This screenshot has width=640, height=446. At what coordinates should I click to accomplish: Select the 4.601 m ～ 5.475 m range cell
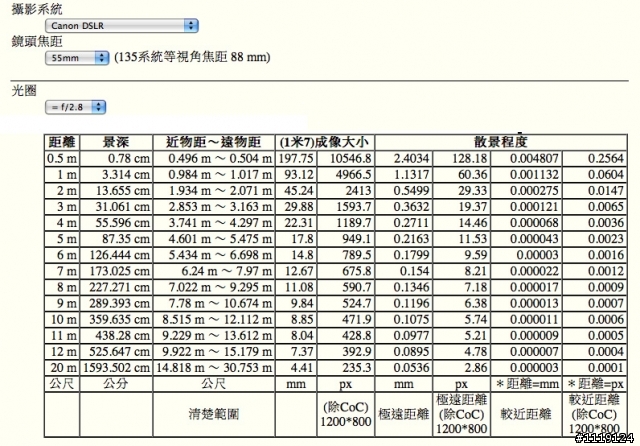(x=213, y=239)
